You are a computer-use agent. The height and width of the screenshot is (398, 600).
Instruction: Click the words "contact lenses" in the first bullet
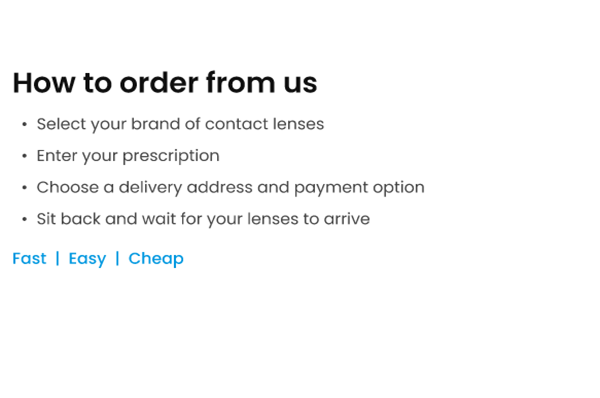coord(264,124)
